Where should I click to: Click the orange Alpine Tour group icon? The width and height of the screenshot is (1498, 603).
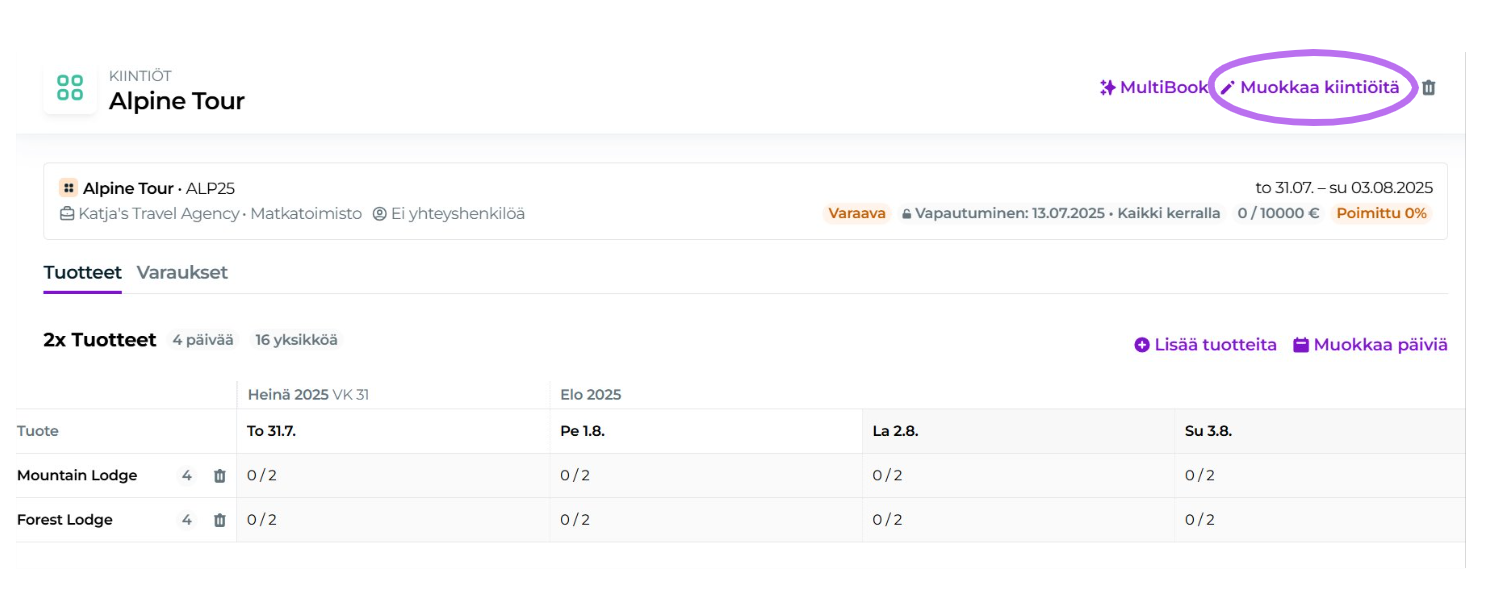pos(68,188)
